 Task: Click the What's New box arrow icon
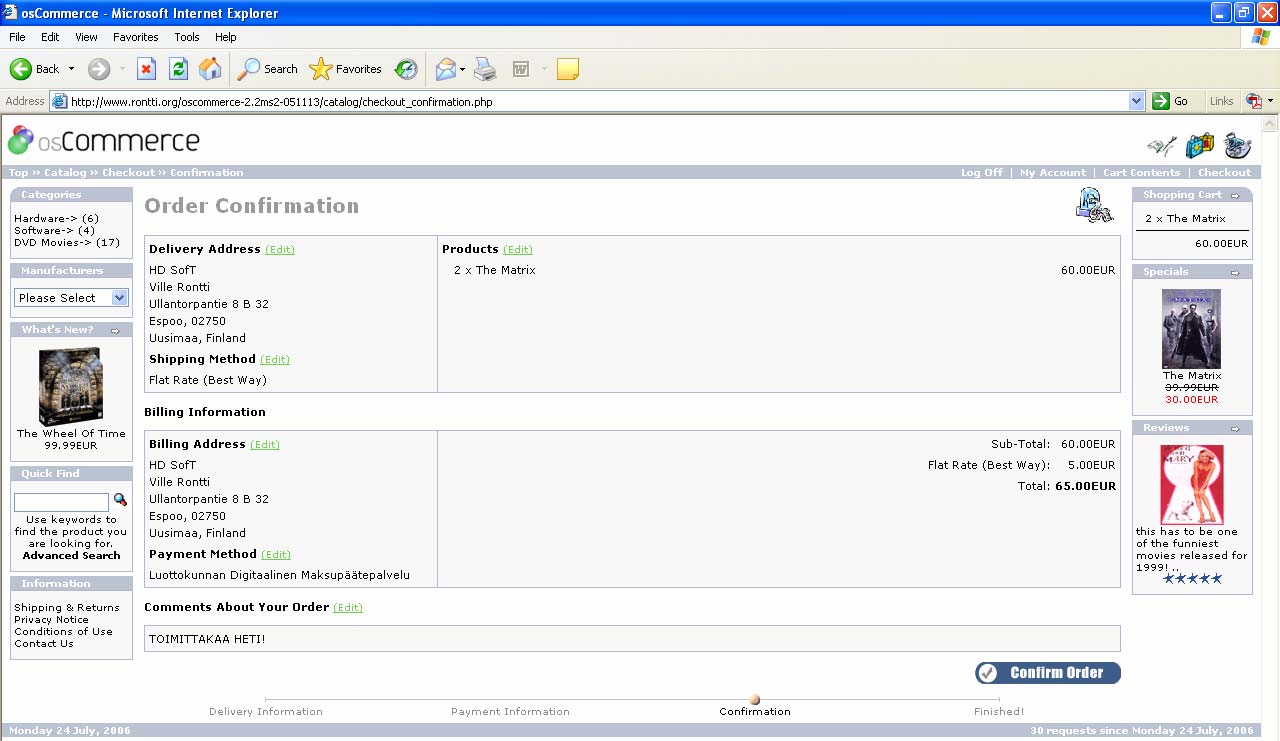(115, 330)
